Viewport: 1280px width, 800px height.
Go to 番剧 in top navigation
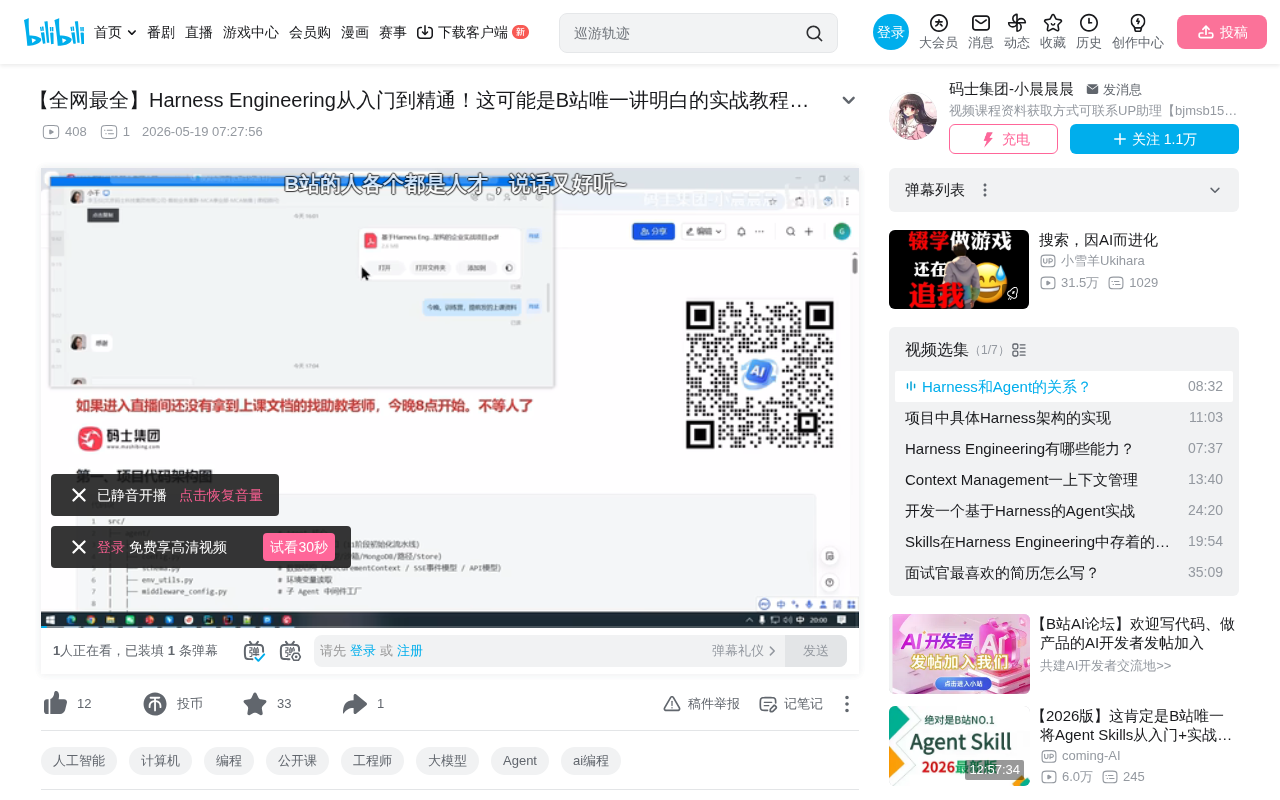tap(161, 32)
